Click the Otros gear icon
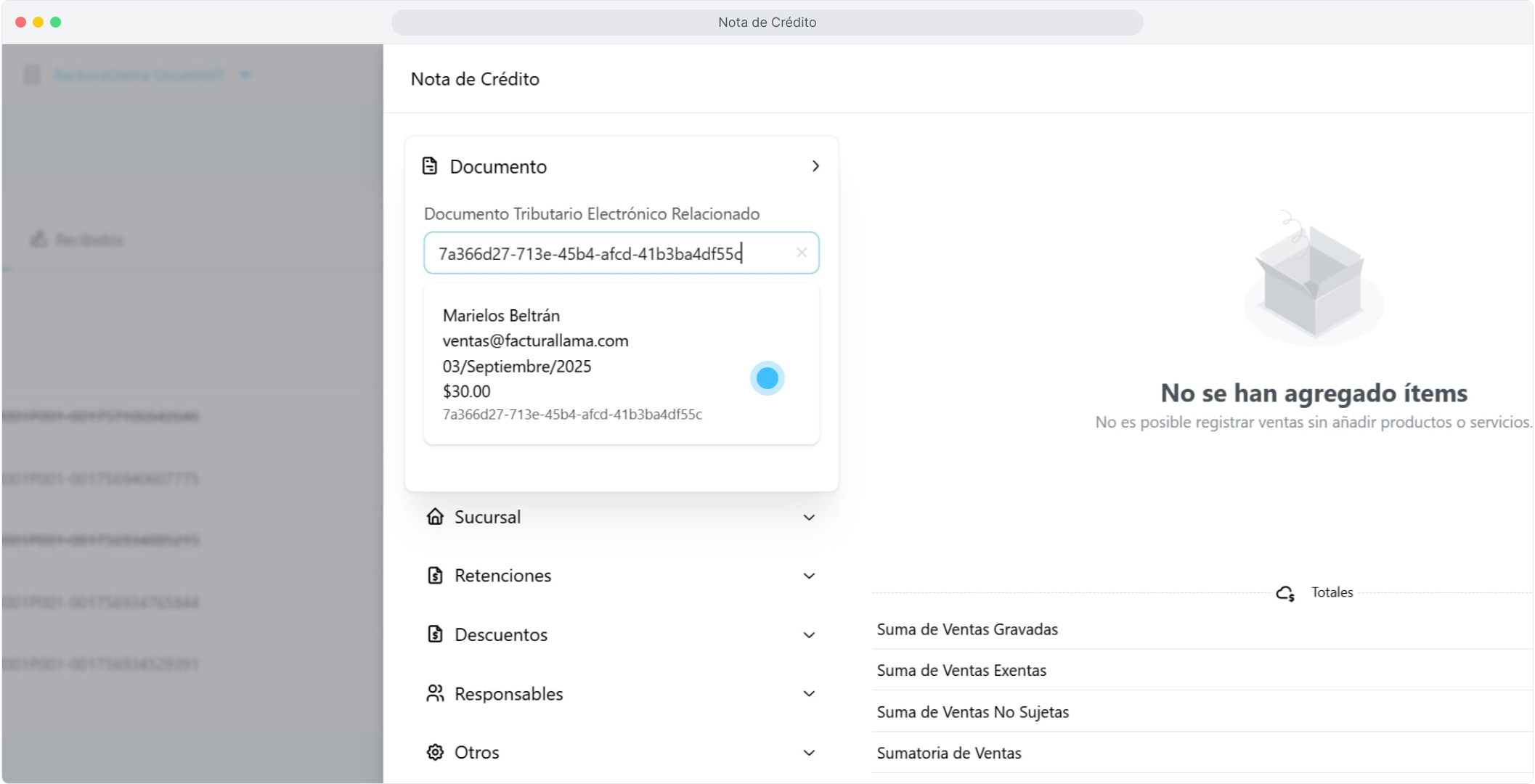Screen dimensions: 1535x784 (x=435, y=753)
